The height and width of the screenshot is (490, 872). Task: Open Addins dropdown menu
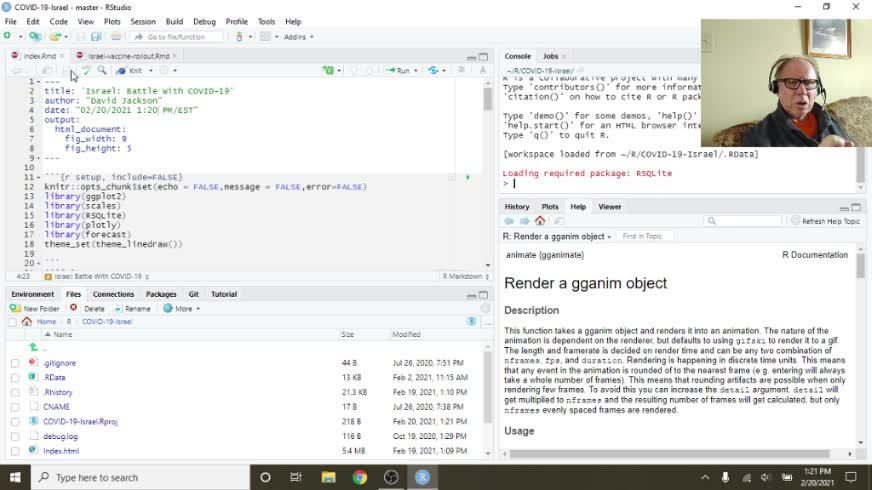[x=298, y=37]
